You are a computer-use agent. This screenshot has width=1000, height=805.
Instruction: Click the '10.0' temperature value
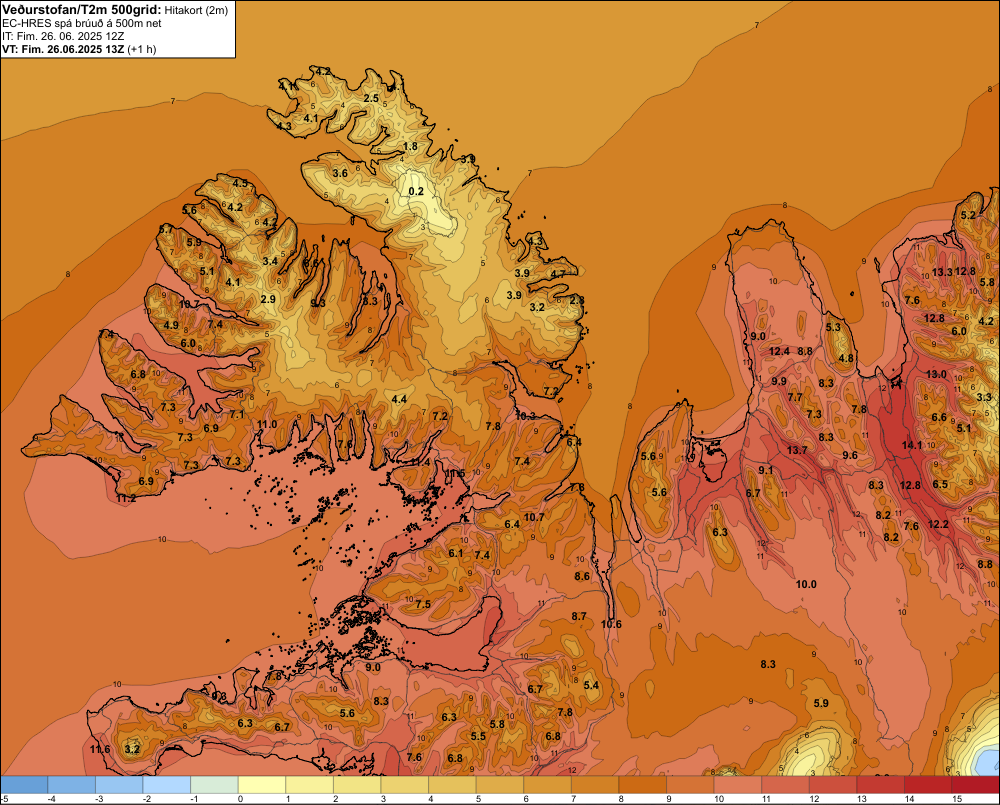coord(806,584)
